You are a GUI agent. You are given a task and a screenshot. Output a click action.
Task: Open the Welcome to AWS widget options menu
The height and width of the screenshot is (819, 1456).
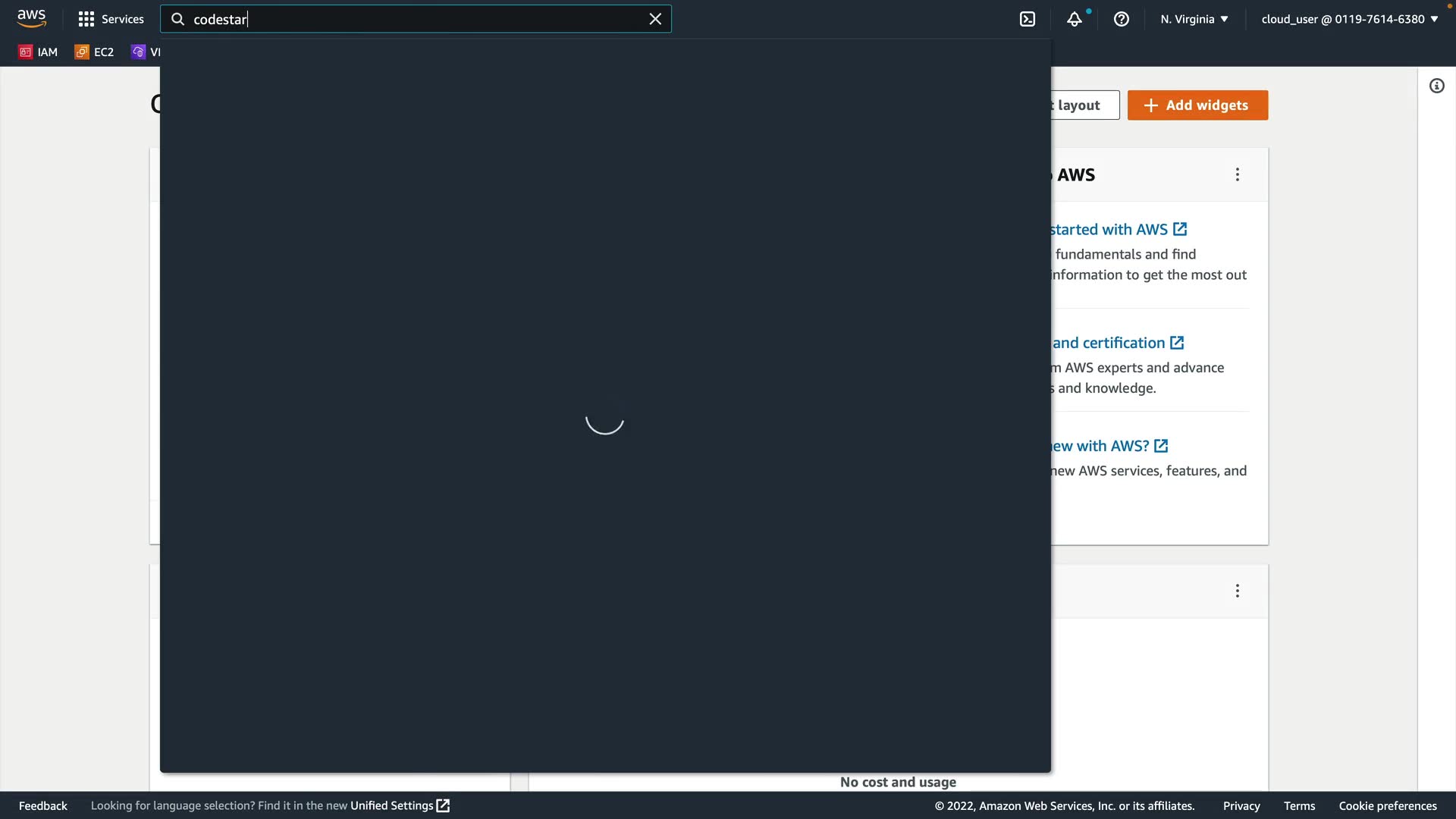[x=1238, y=174]
